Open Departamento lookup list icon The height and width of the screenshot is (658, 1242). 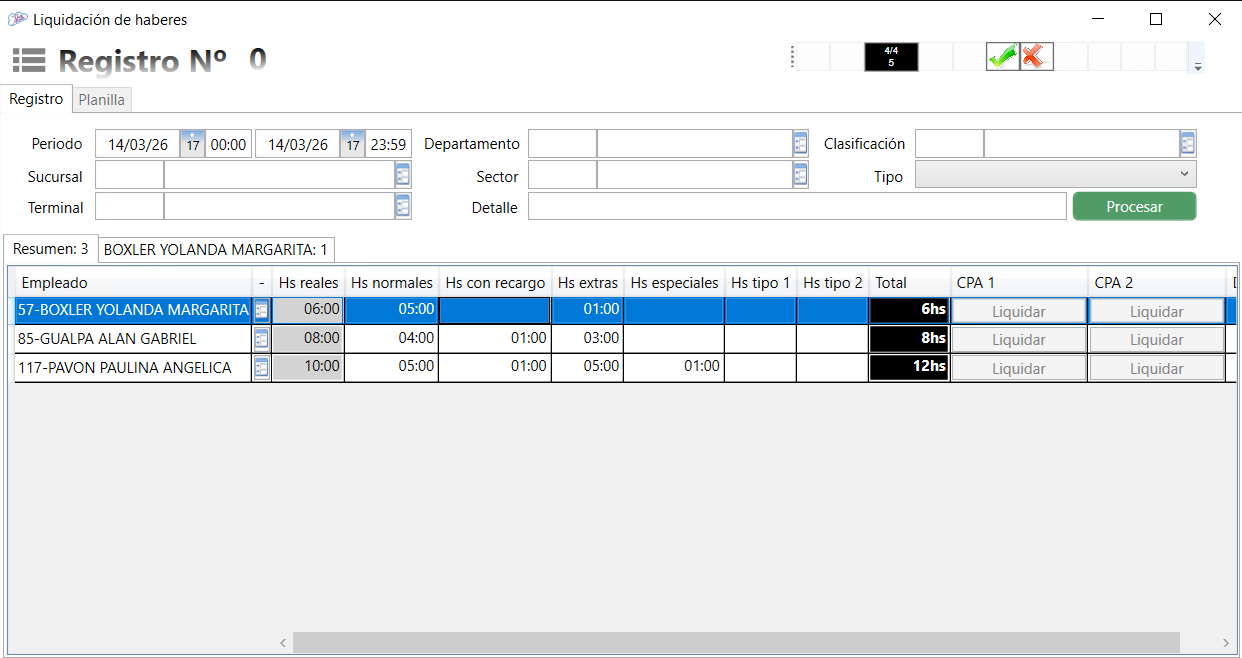(800, 144)
